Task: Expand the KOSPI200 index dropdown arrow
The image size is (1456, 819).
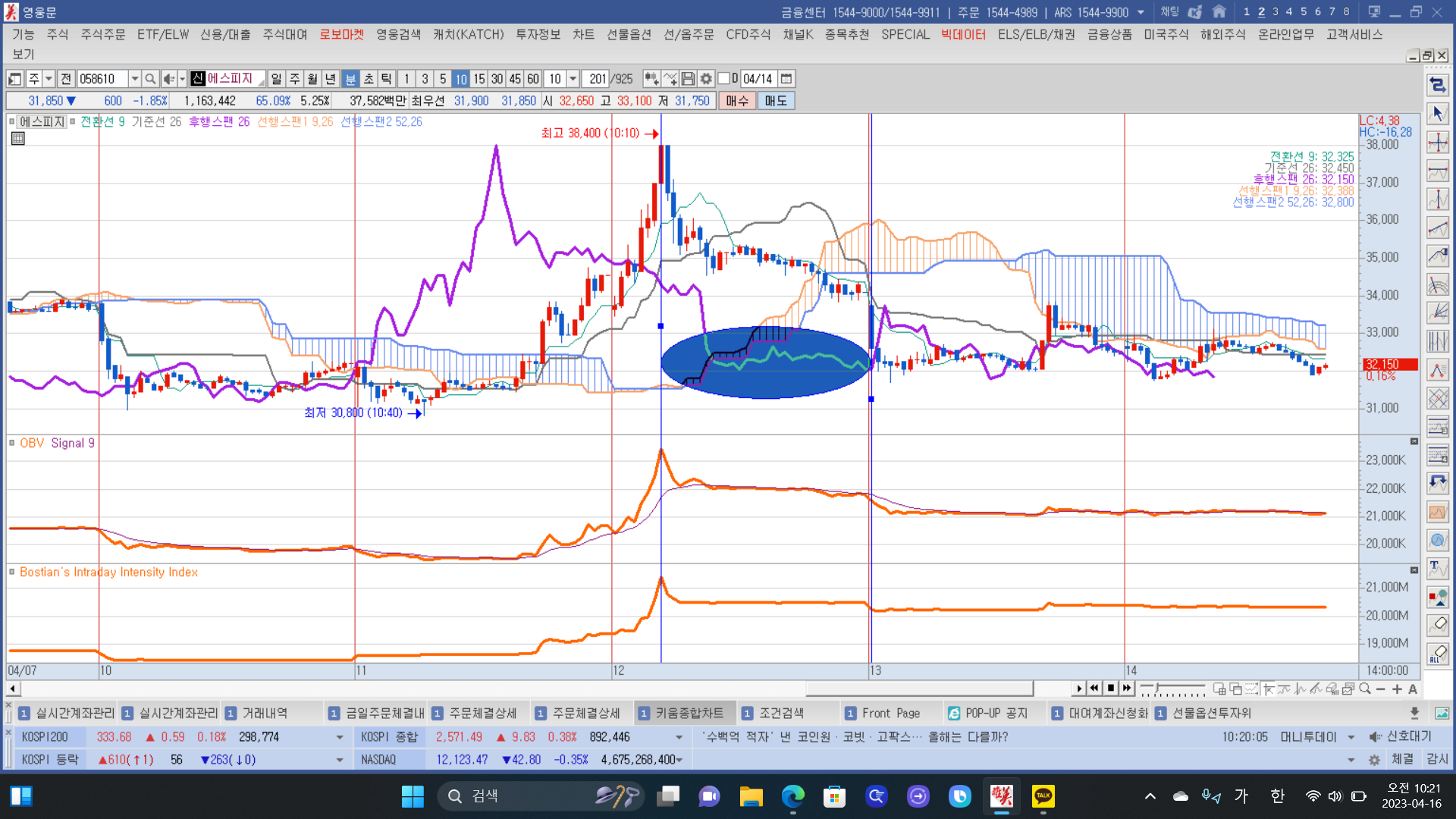Action: click(339, 737)
